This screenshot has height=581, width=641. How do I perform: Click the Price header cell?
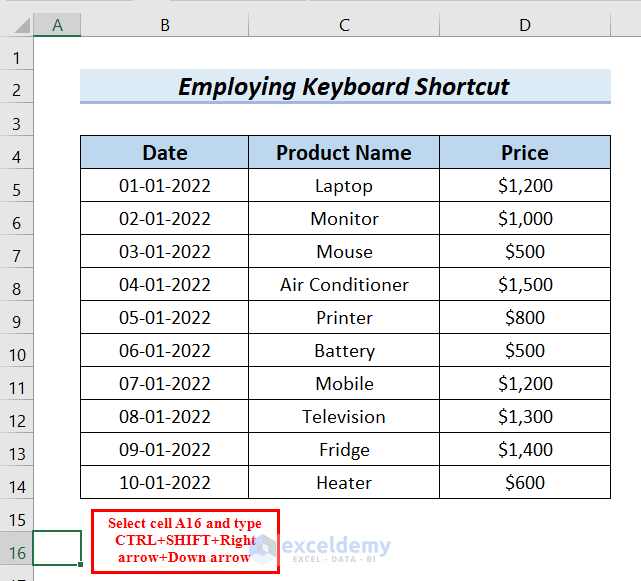pos(525,152)
